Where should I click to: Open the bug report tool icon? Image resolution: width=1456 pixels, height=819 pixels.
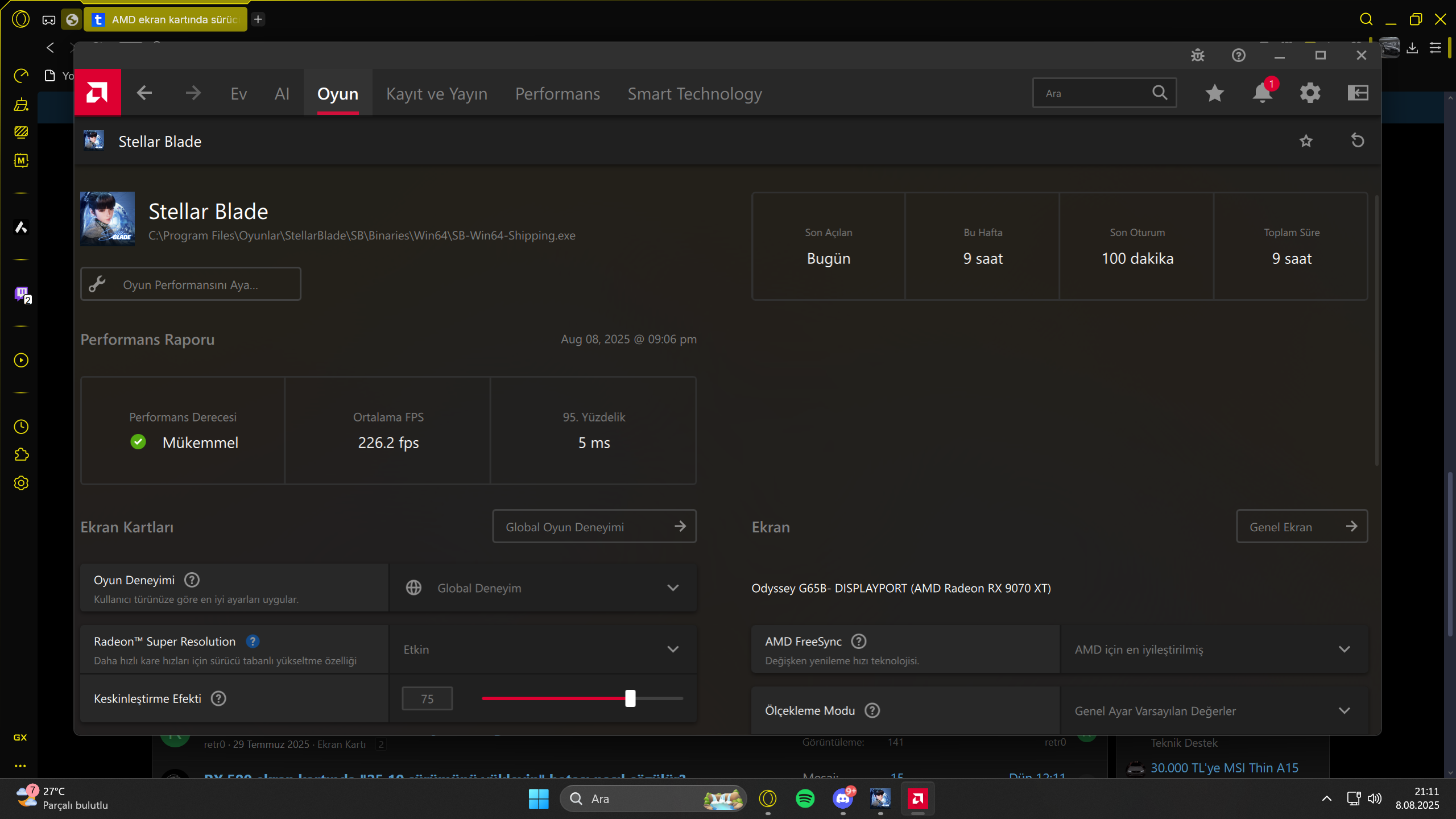[x=1198, y=55]
